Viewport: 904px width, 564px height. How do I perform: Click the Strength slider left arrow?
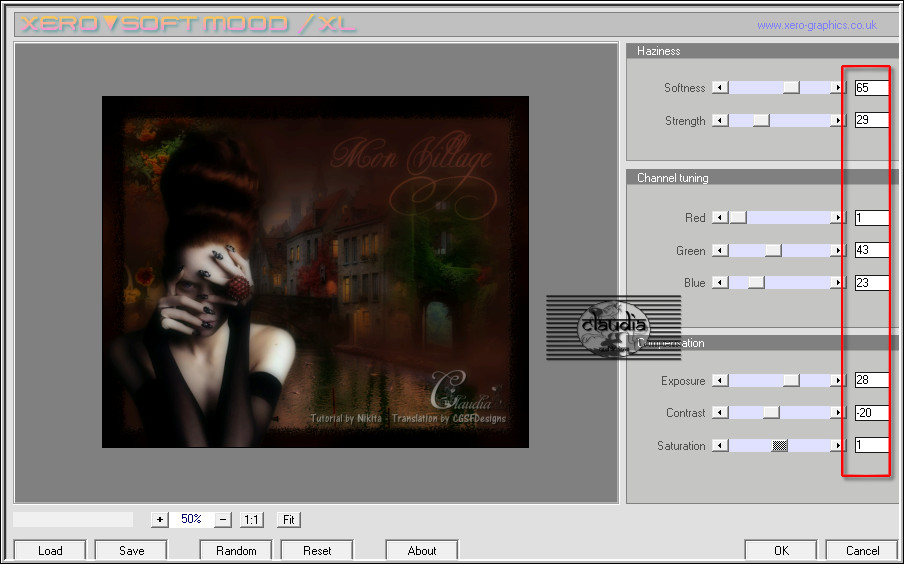720,121
